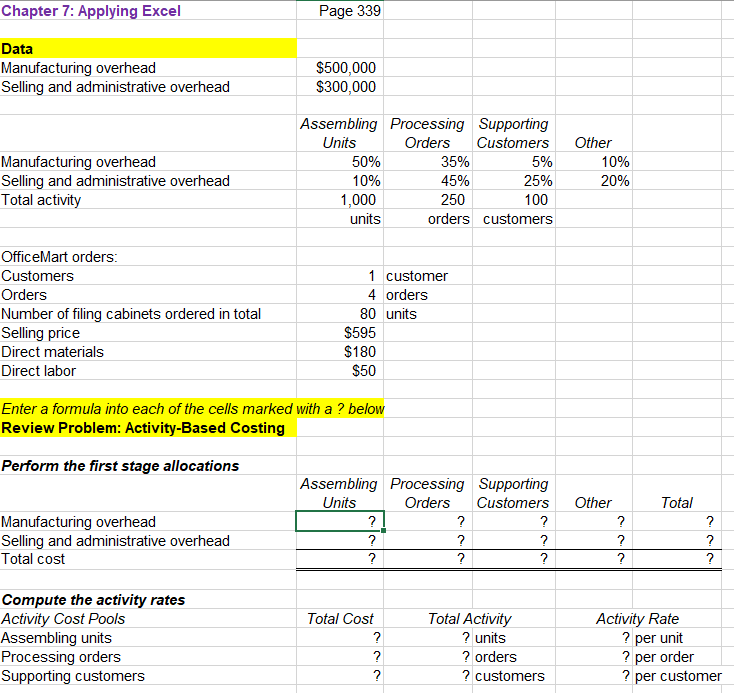Click the 10% Other manufacturing overhead cell
The image size is (734, 693).
[594, 162]
